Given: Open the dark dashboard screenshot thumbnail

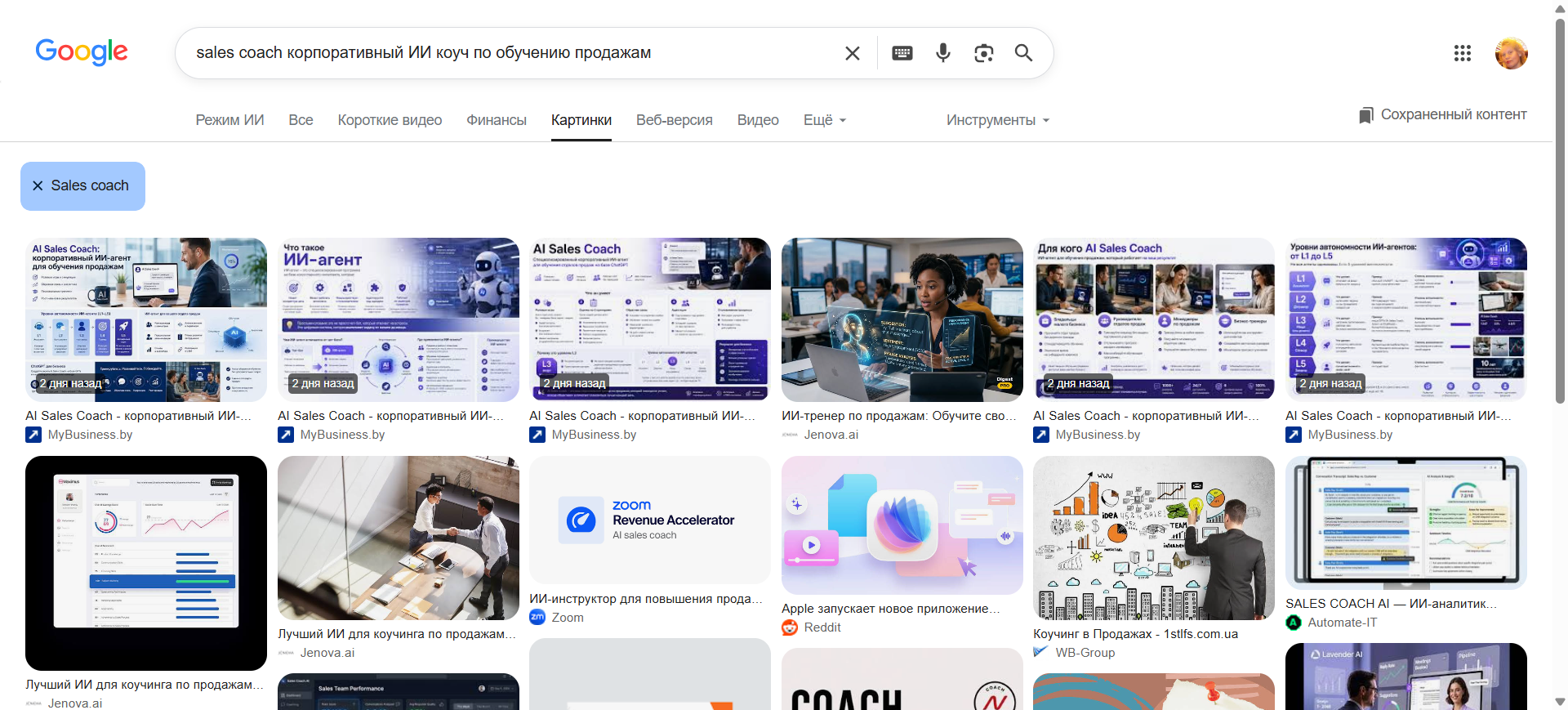Looking at the screenshot, I should click(x=146, y=563).
